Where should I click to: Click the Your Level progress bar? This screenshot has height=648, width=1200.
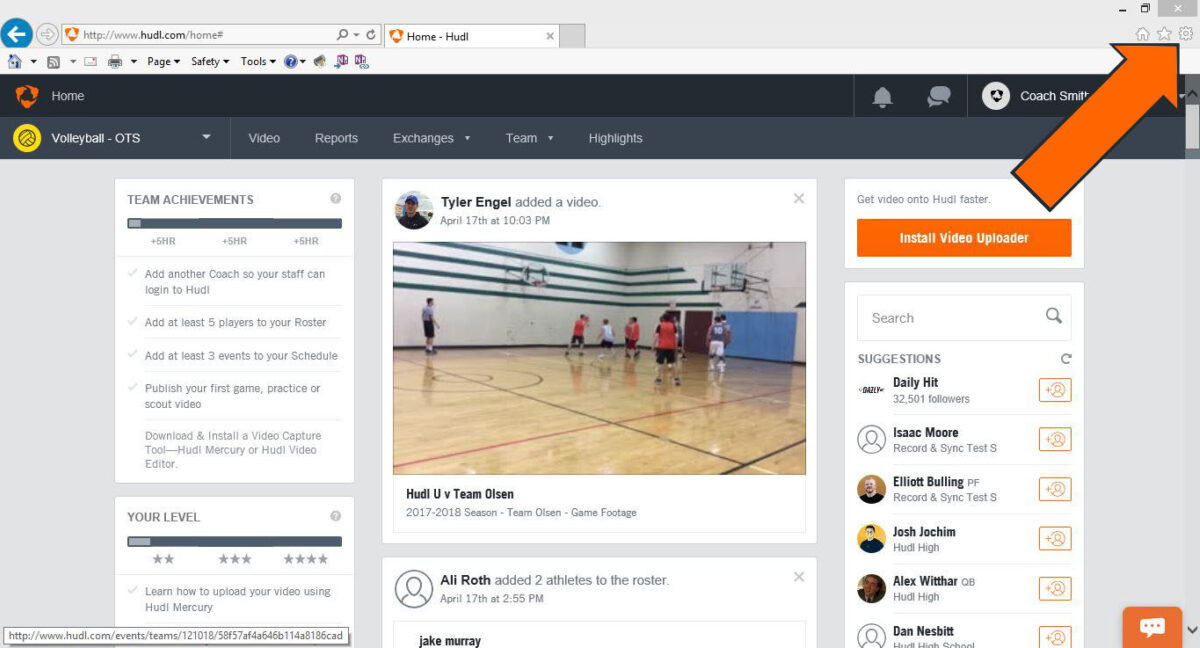pyautogui.click(x=234, y=541)
